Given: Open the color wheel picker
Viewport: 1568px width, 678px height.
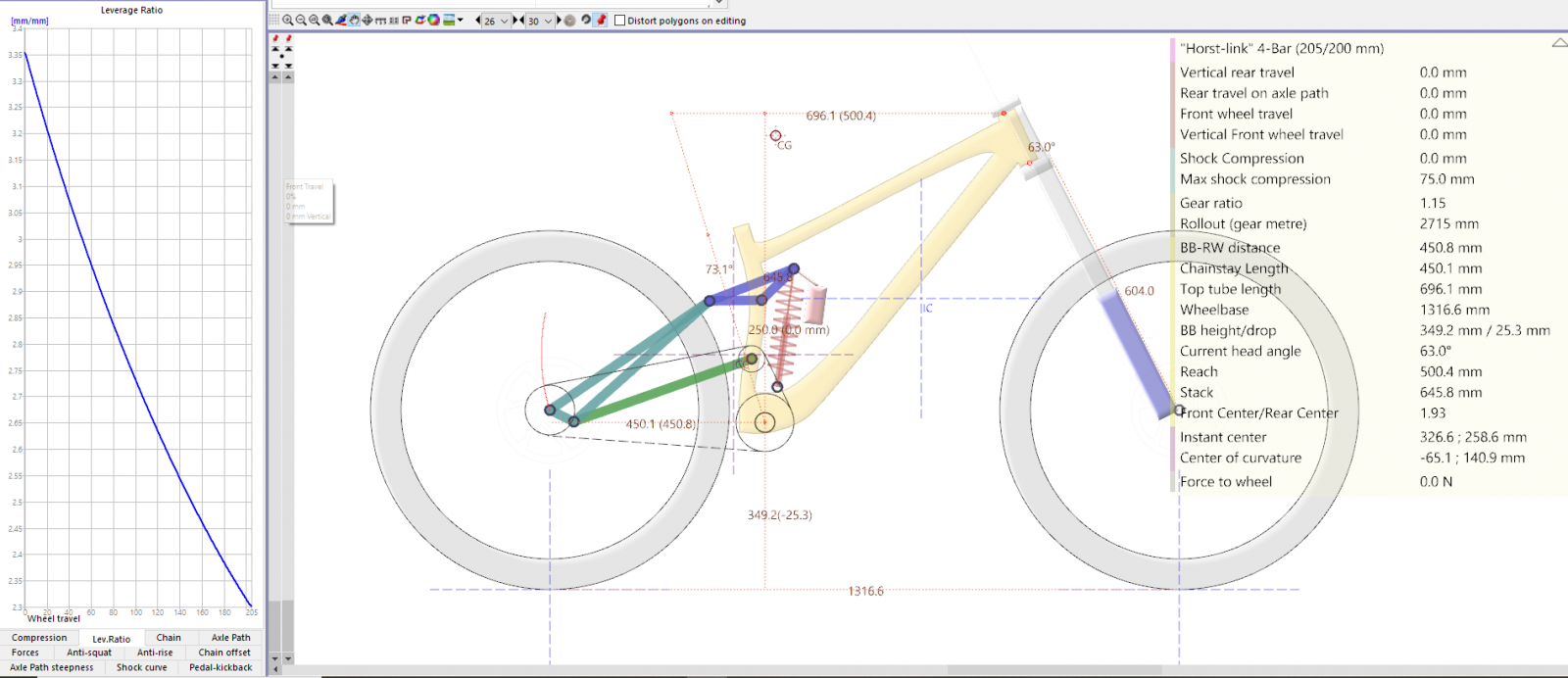Looking at the screenshot, I should [433, 20].
